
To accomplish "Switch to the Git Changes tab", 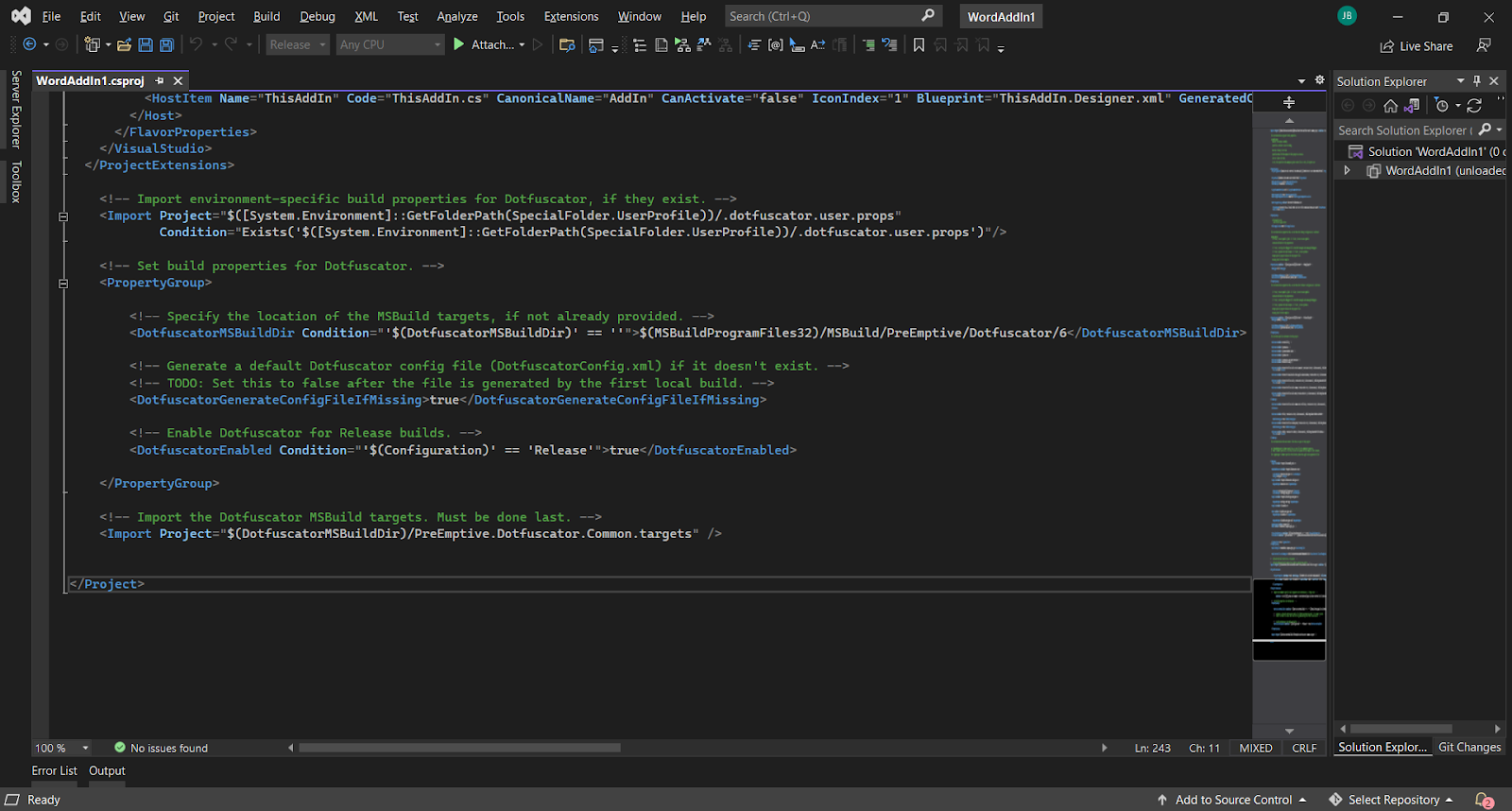I will [1469, 747].
